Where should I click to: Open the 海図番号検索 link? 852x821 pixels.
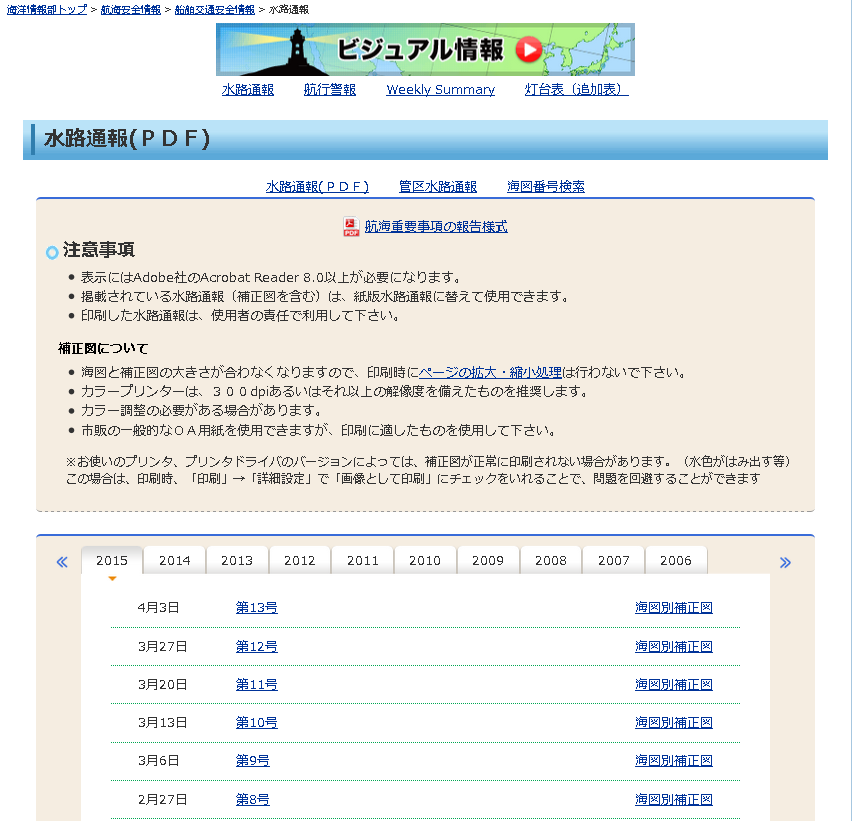[x=545, y=186]
